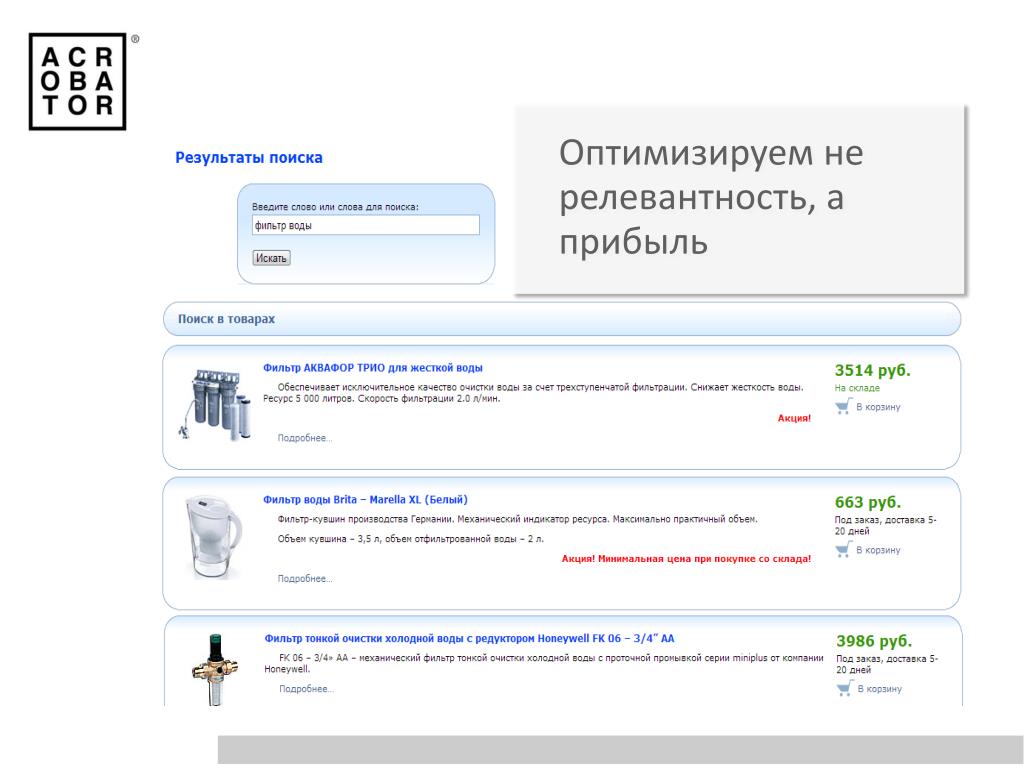Image resolution: width=1024 pixels, height=768 pixels.
Task: Click the Honeywell filter product image
Action: [x=215, y=669]
